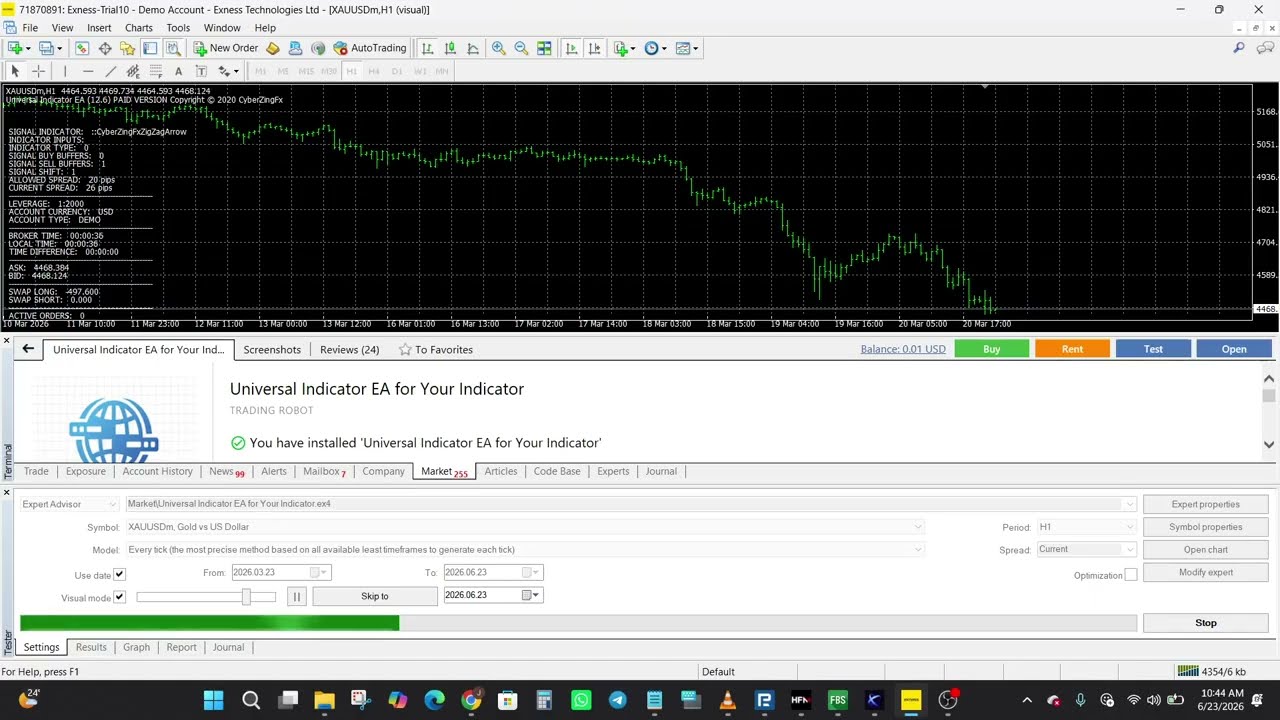Open a new chart from toolbar

[15, 48]
